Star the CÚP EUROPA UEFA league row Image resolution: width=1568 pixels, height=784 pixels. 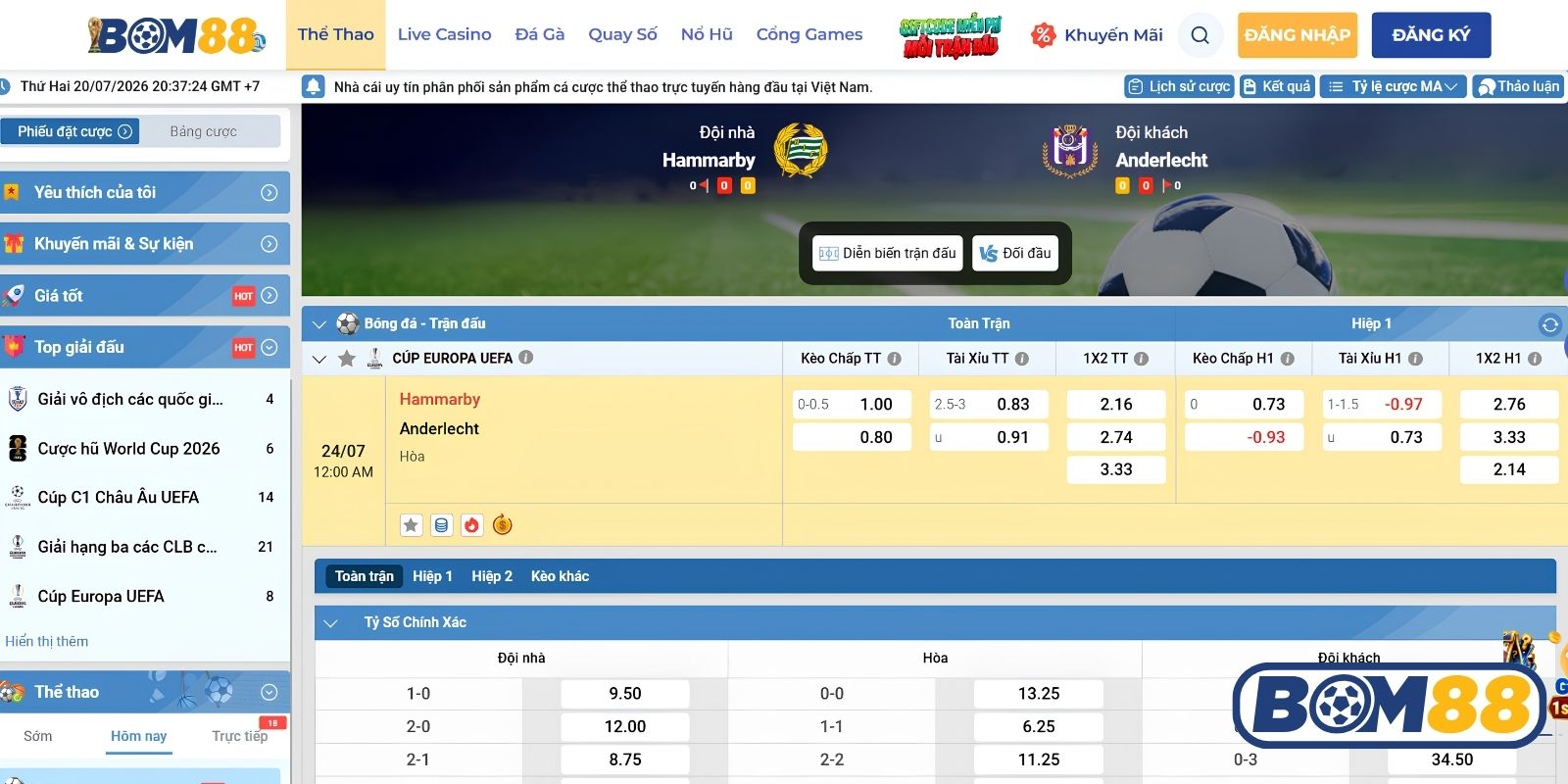coord(346,359)
